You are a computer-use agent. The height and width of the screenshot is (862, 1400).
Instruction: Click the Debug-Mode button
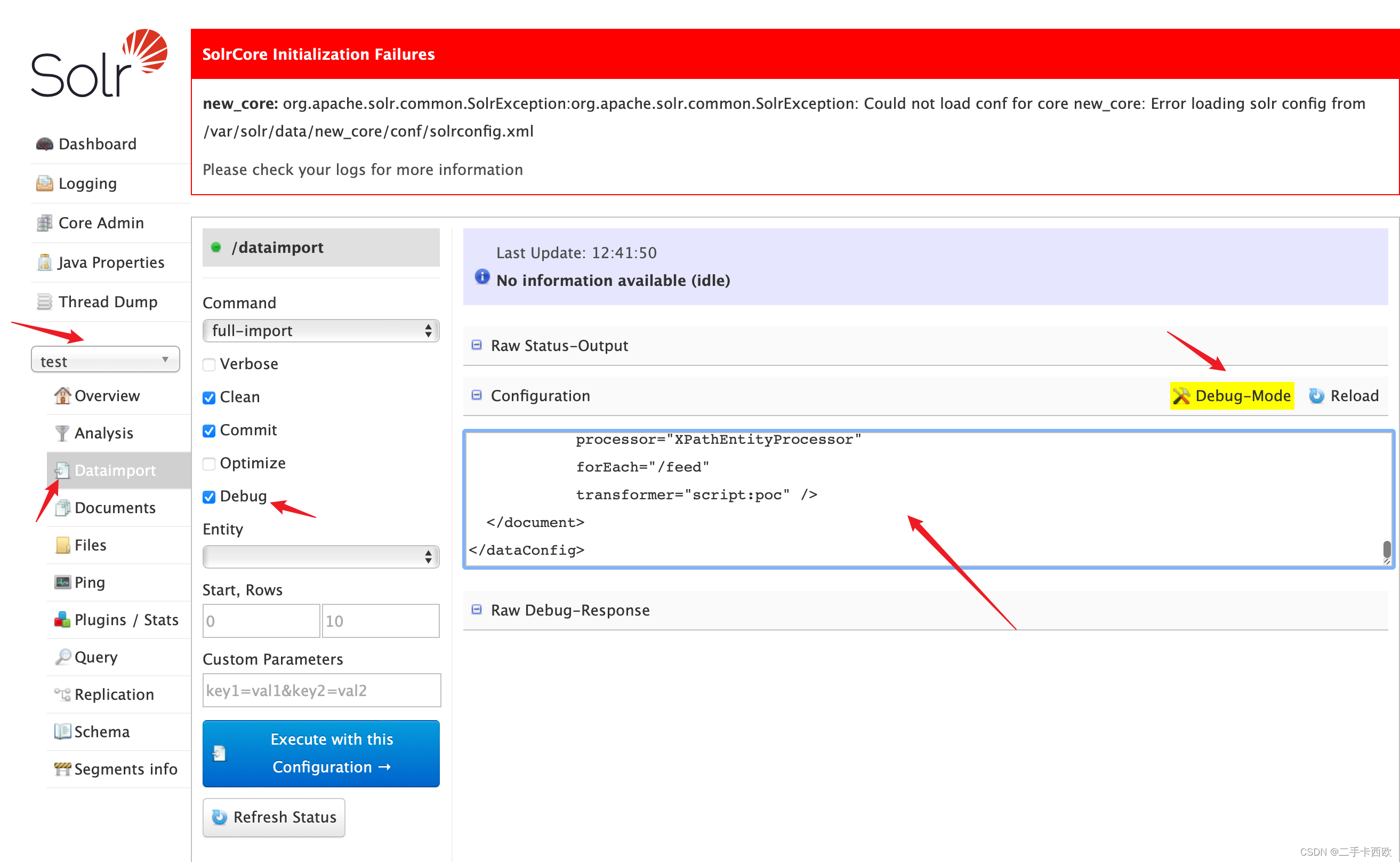(1232, 396)
